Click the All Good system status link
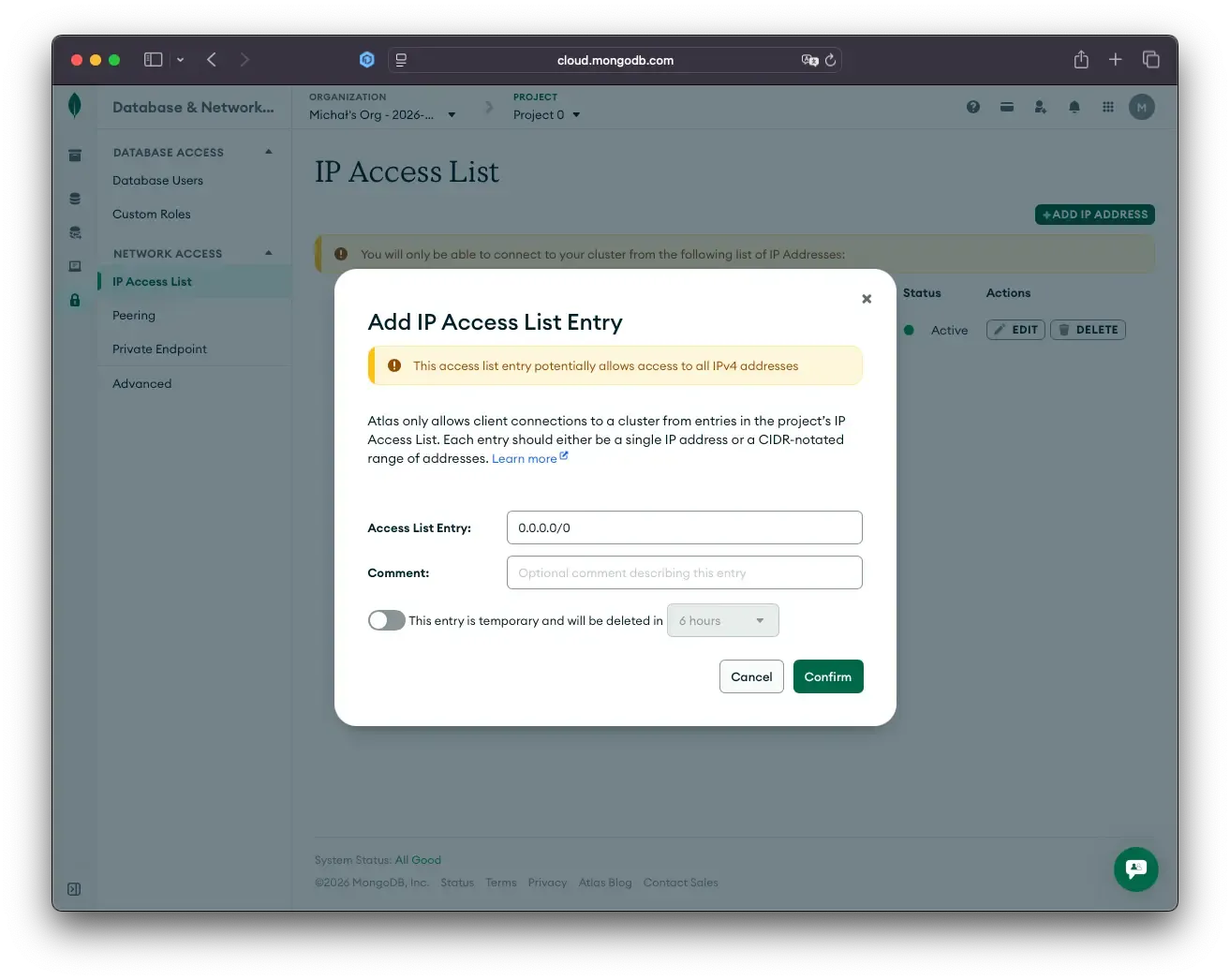Image resolution: width=1230 pixels, height=980 pixels. pyautogui.click(x=418, y=860)
